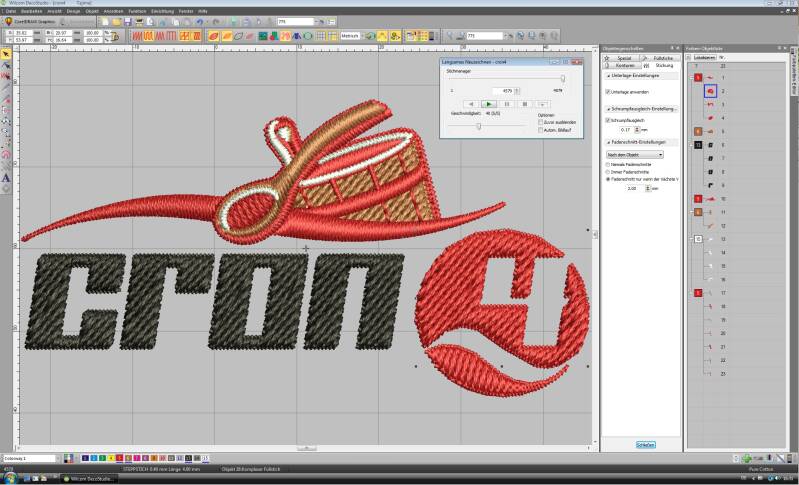The width and height of the screenshot is (799, 485).
Task: Enable the 'Zuvor ausblenden' option
Action: (x=541, y=122)
